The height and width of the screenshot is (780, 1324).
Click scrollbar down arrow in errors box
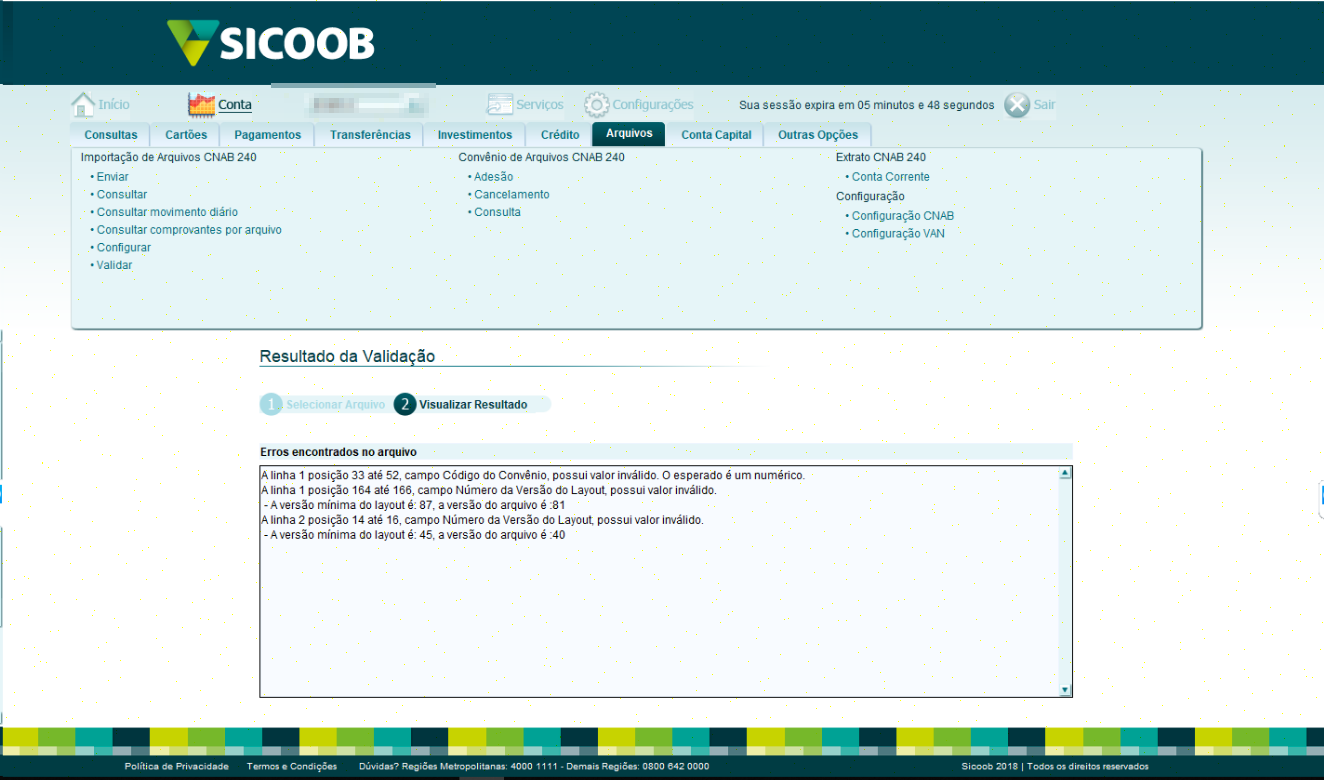pyautogui.click(x=1065, y=690)
